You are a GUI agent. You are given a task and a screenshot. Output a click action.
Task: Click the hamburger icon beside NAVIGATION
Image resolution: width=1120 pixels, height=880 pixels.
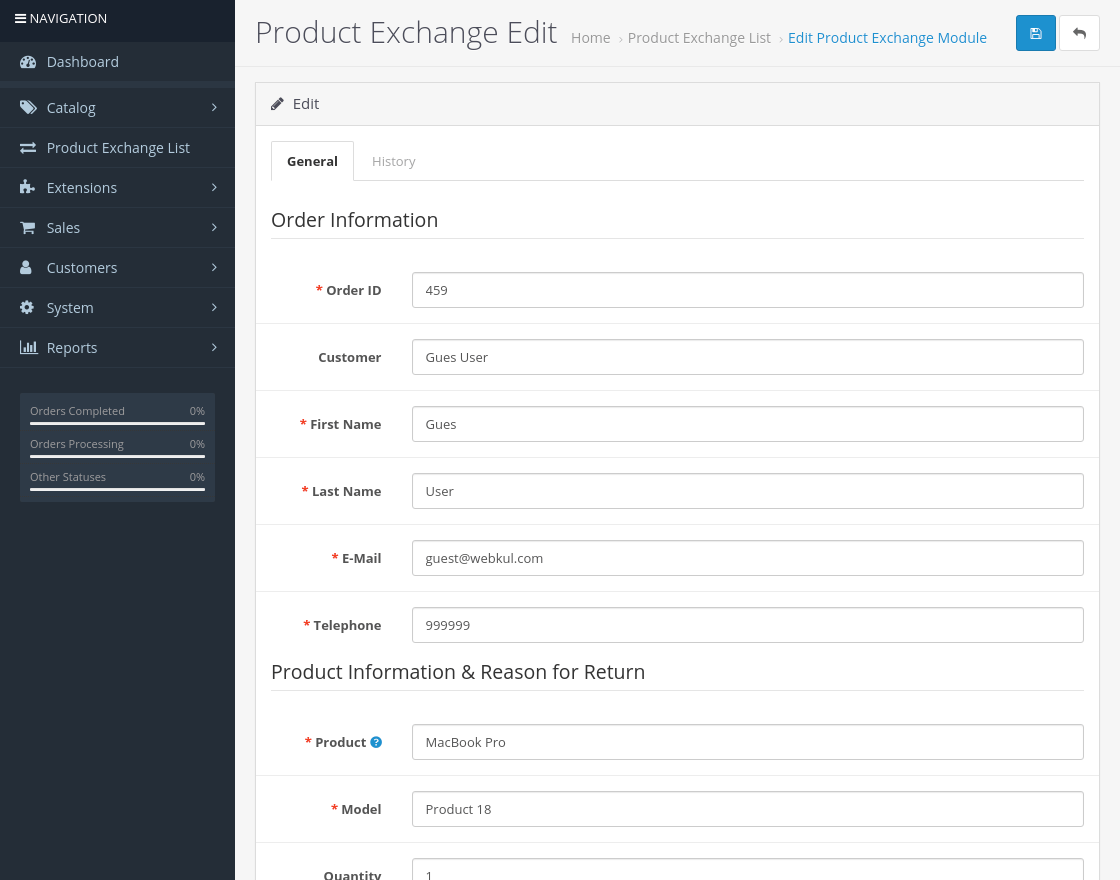tap(20, 19)
